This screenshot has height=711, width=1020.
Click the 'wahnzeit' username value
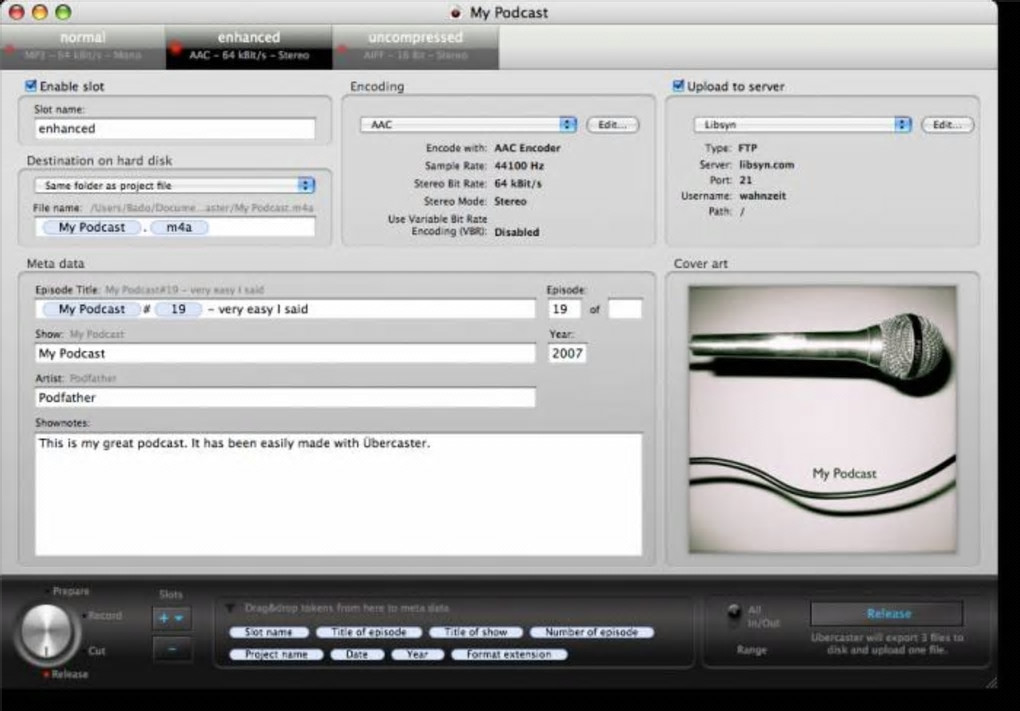pyautogui.click(x=762, y=196)
